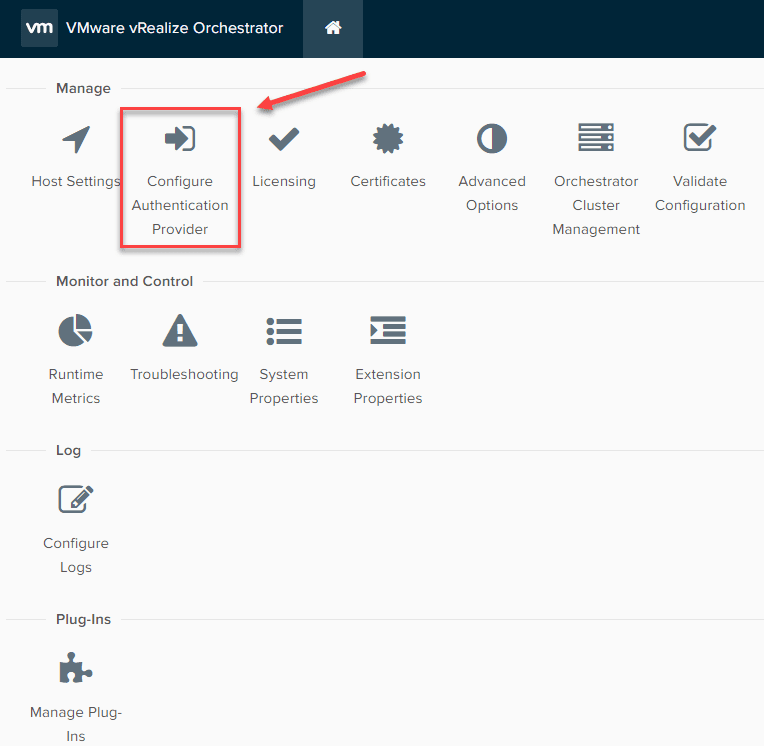Click the Manage Plug-Ins label
The width and height of the screenshot is (764, 746).
pos(76,724)
